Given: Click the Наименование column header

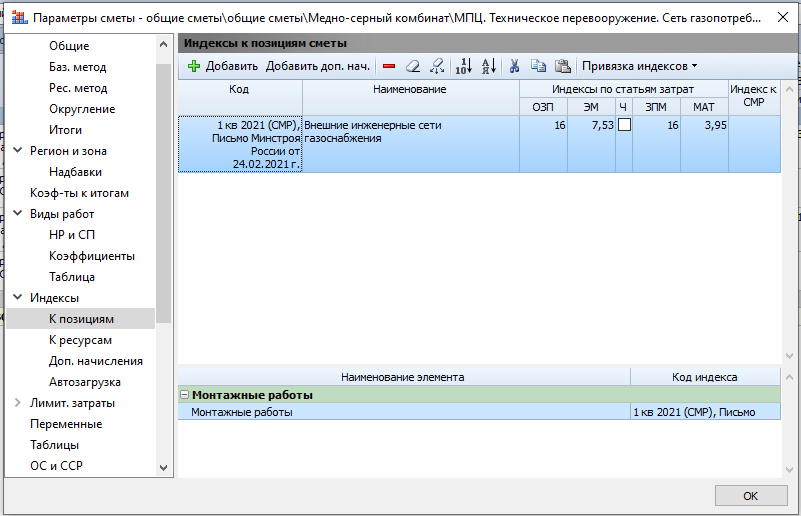Looking at the screenshot, I should (x=410, y=97).
